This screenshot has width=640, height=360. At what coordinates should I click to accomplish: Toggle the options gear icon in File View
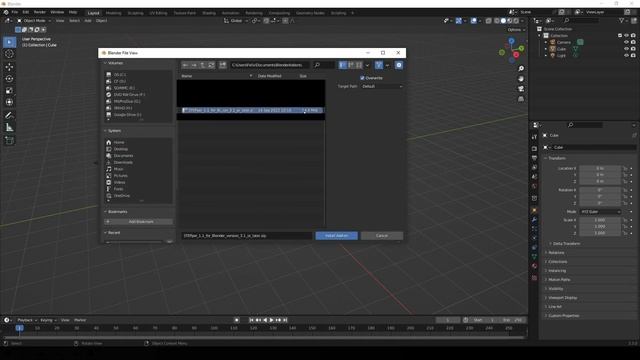point(399,65)
